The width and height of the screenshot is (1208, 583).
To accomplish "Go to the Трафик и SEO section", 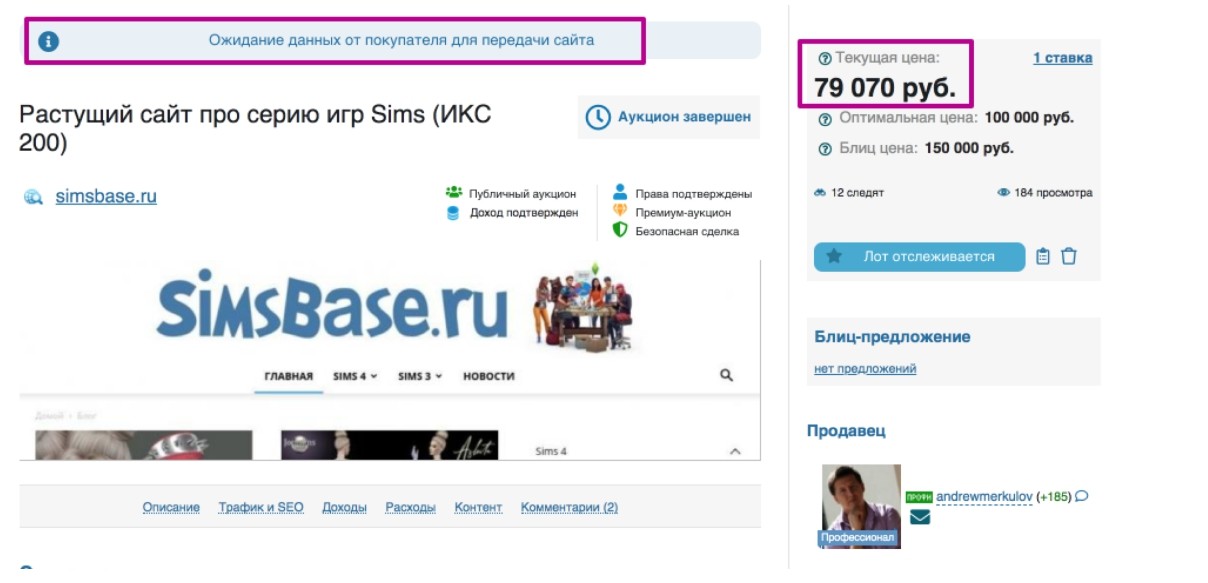I will click(x=261, y=508).
